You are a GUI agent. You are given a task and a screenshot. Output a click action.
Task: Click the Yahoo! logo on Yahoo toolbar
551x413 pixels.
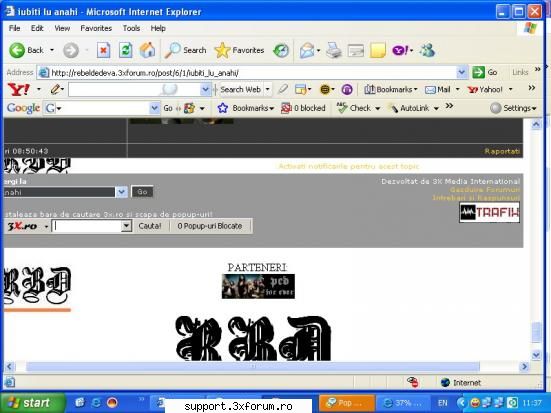[19, 90]
